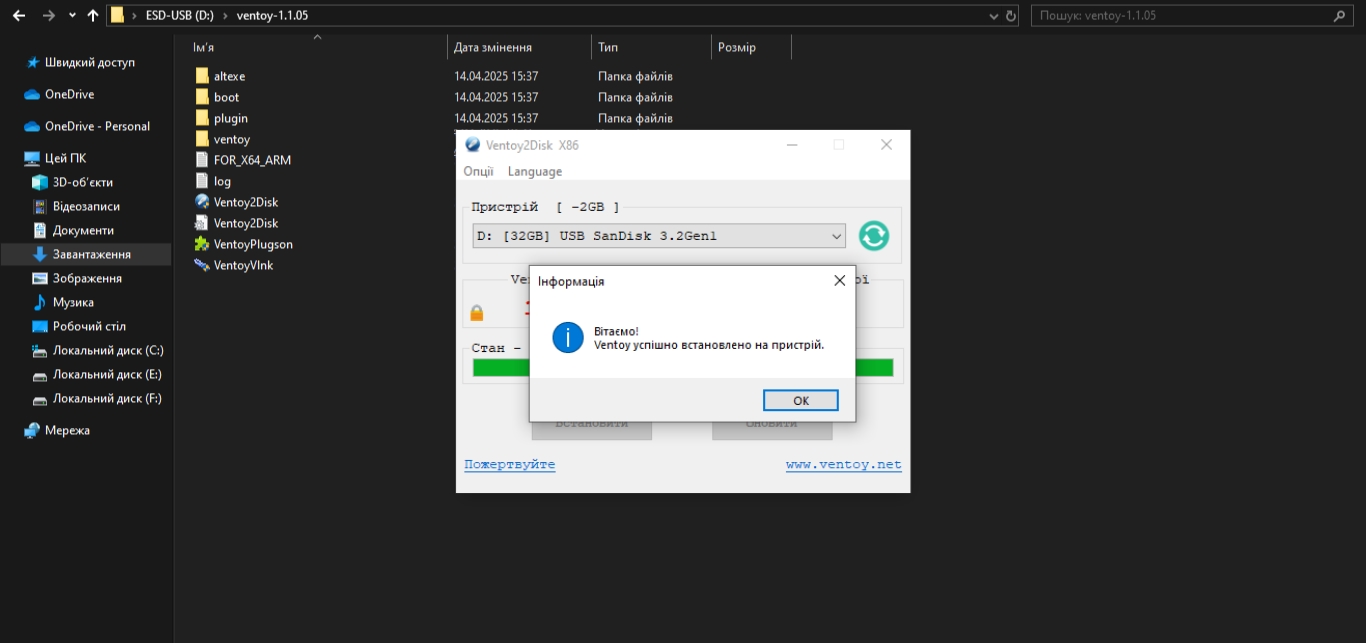Click the Документи icon in sidebar
Image resolution: width=1366 pixels, height=643 pixels.
(x=40, y=230)
